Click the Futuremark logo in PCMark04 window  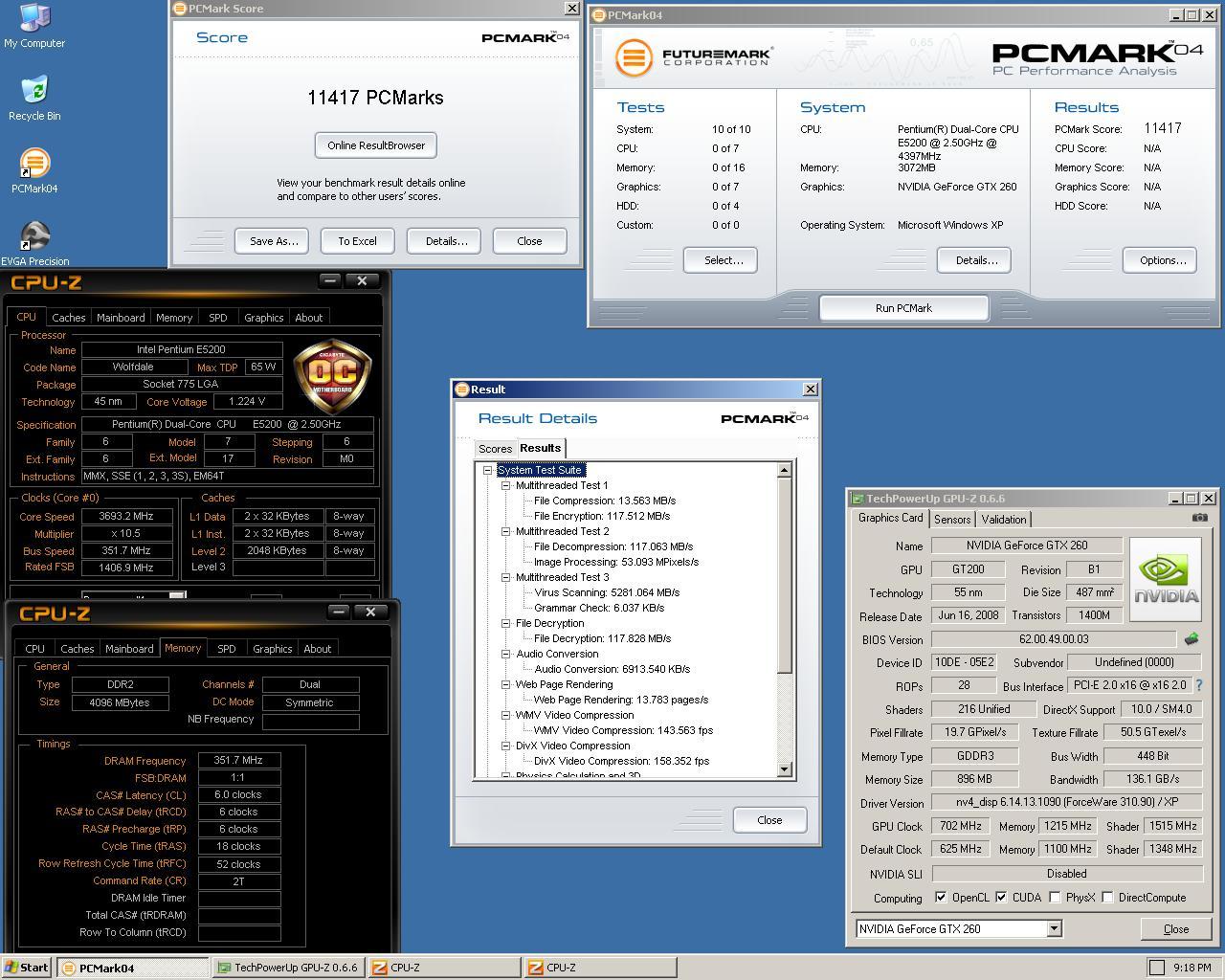point(694,57)
